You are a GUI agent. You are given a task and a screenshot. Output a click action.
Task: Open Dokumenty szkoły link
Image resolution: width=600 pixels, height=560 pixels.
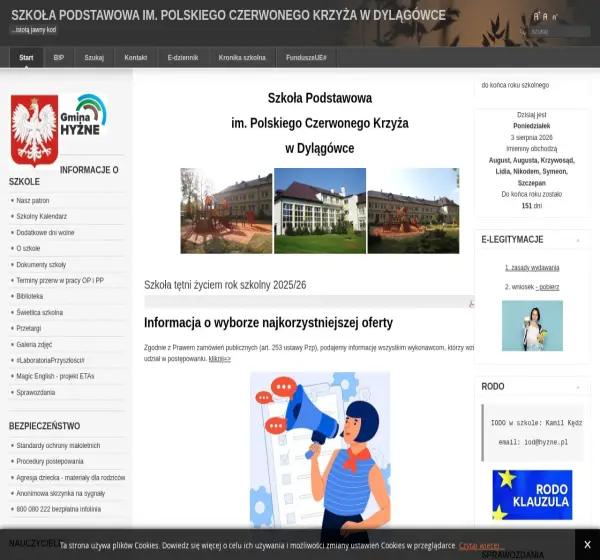click(41, 264)
